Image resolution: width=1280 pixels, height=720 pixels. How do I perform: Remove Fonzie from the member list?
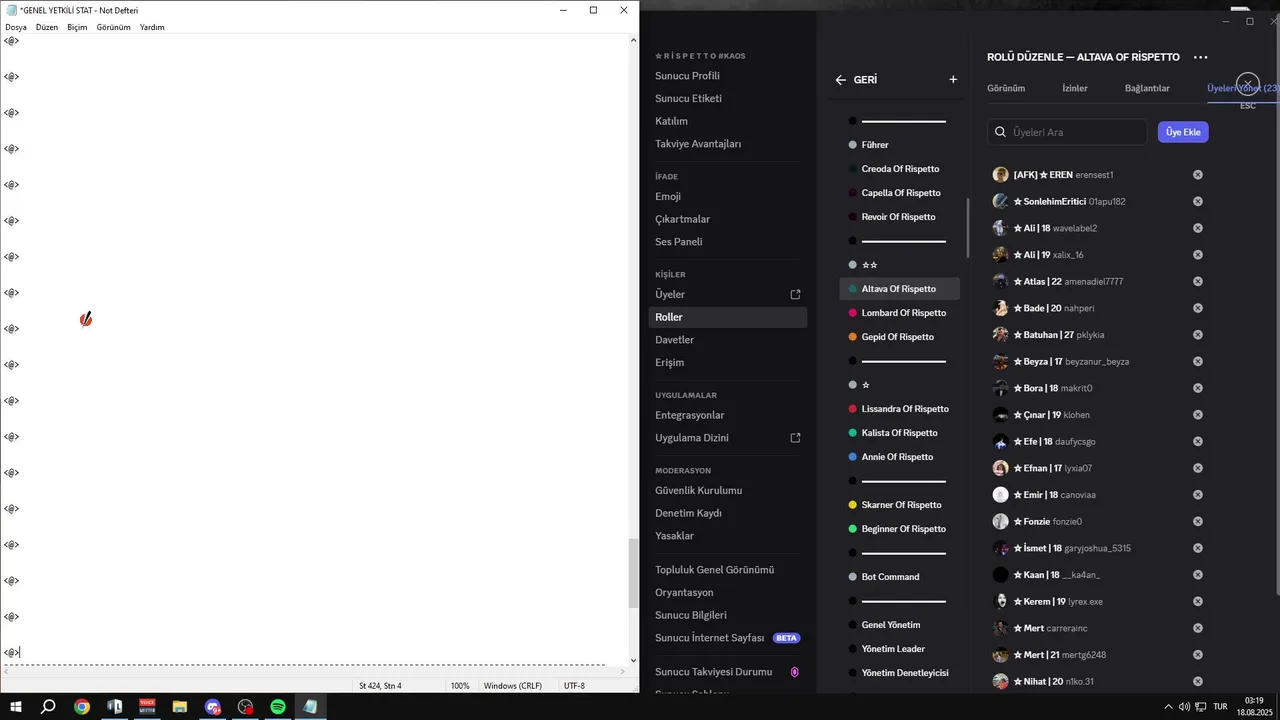point(1198,521)
